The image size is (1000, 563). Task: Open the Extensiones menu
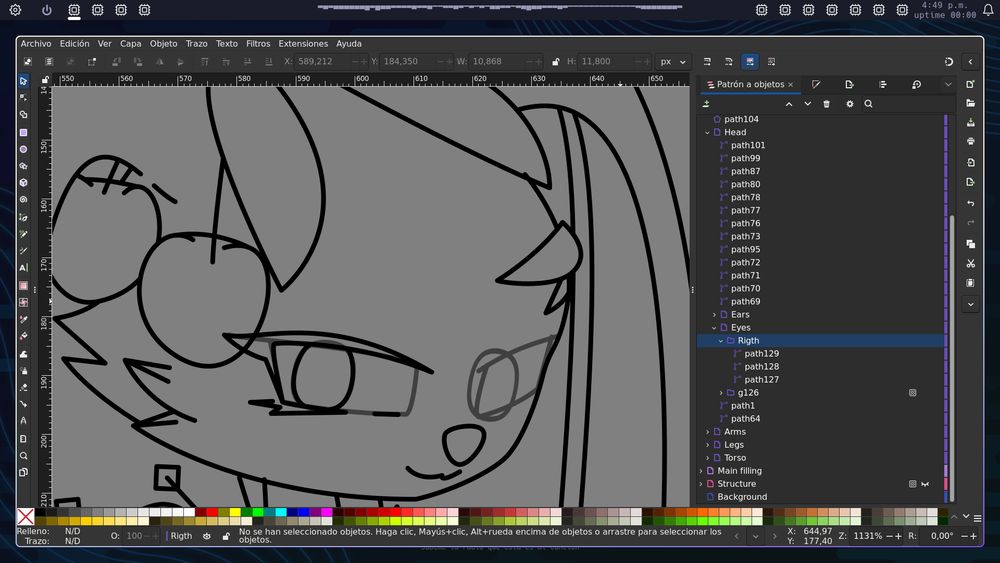pyautogui.click(x=303, y=43)
